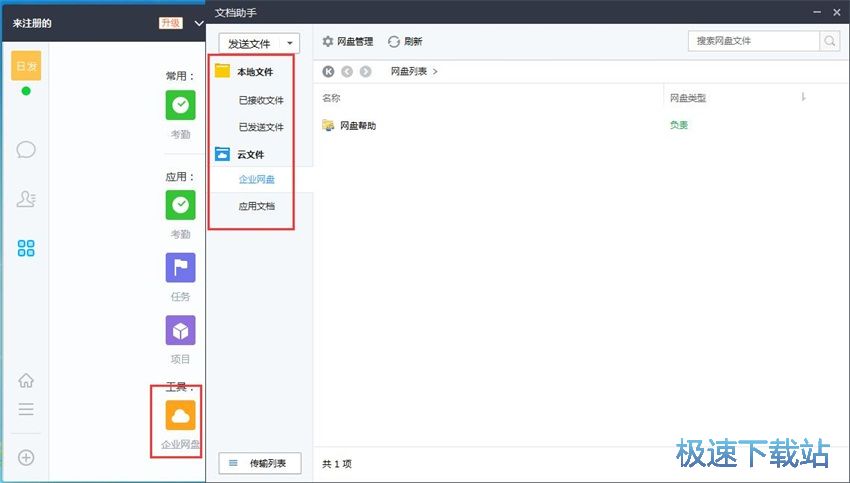Open attendance app under 应用
Image resolution: width=850 pixels, height=483 pixels.
click(181, 205)
